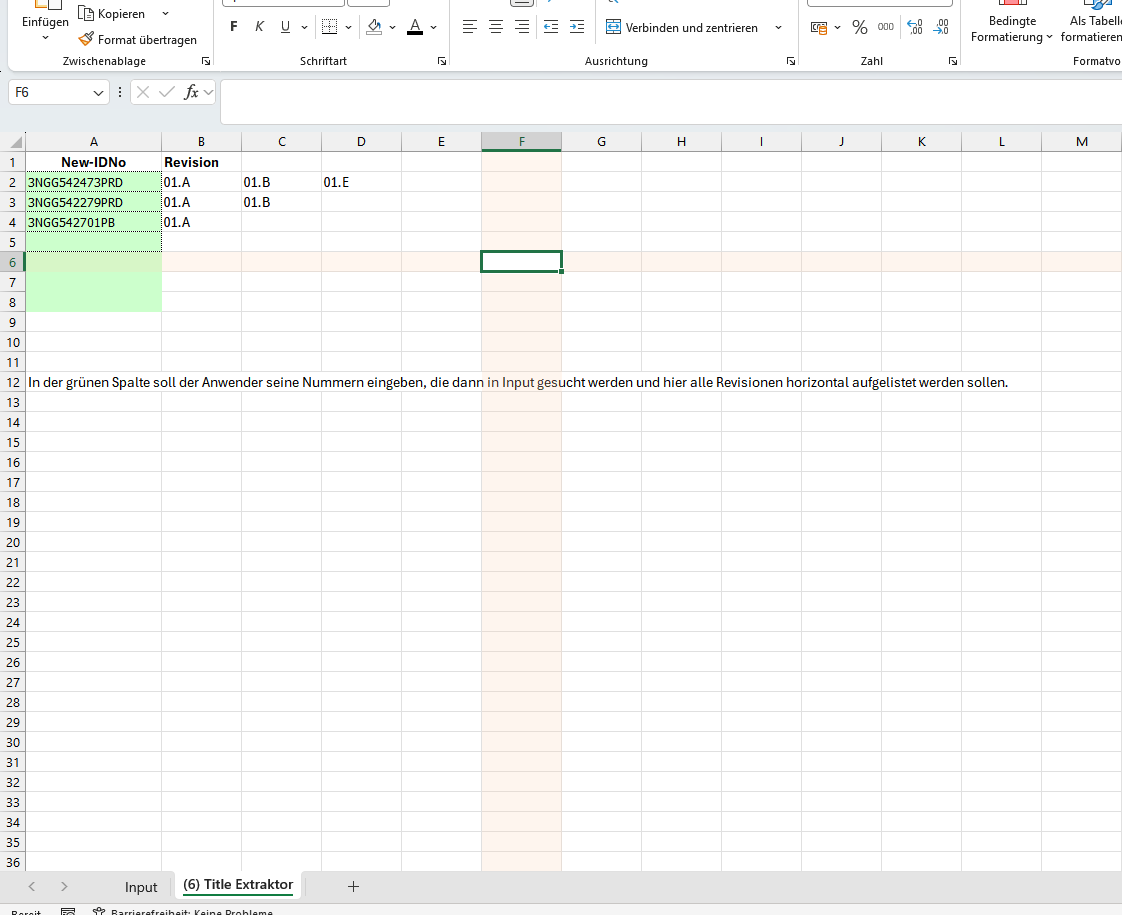1122x915 pixels.
Task: Open the Name Box dropdown showing F6
Action: click(98, 93)
